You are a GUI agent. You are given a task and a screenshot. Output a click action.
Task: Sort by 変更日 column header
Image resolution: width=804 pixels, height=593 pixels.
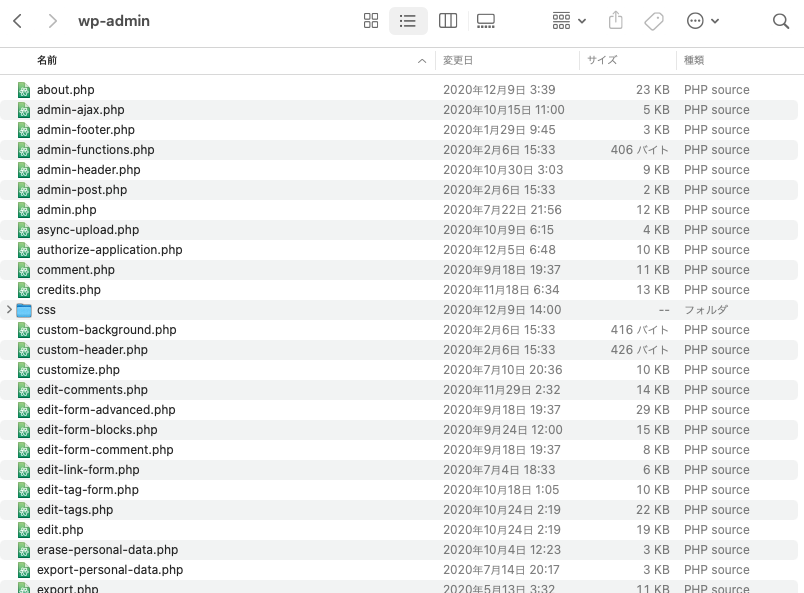pyautogui.click(x=458, y=61)
